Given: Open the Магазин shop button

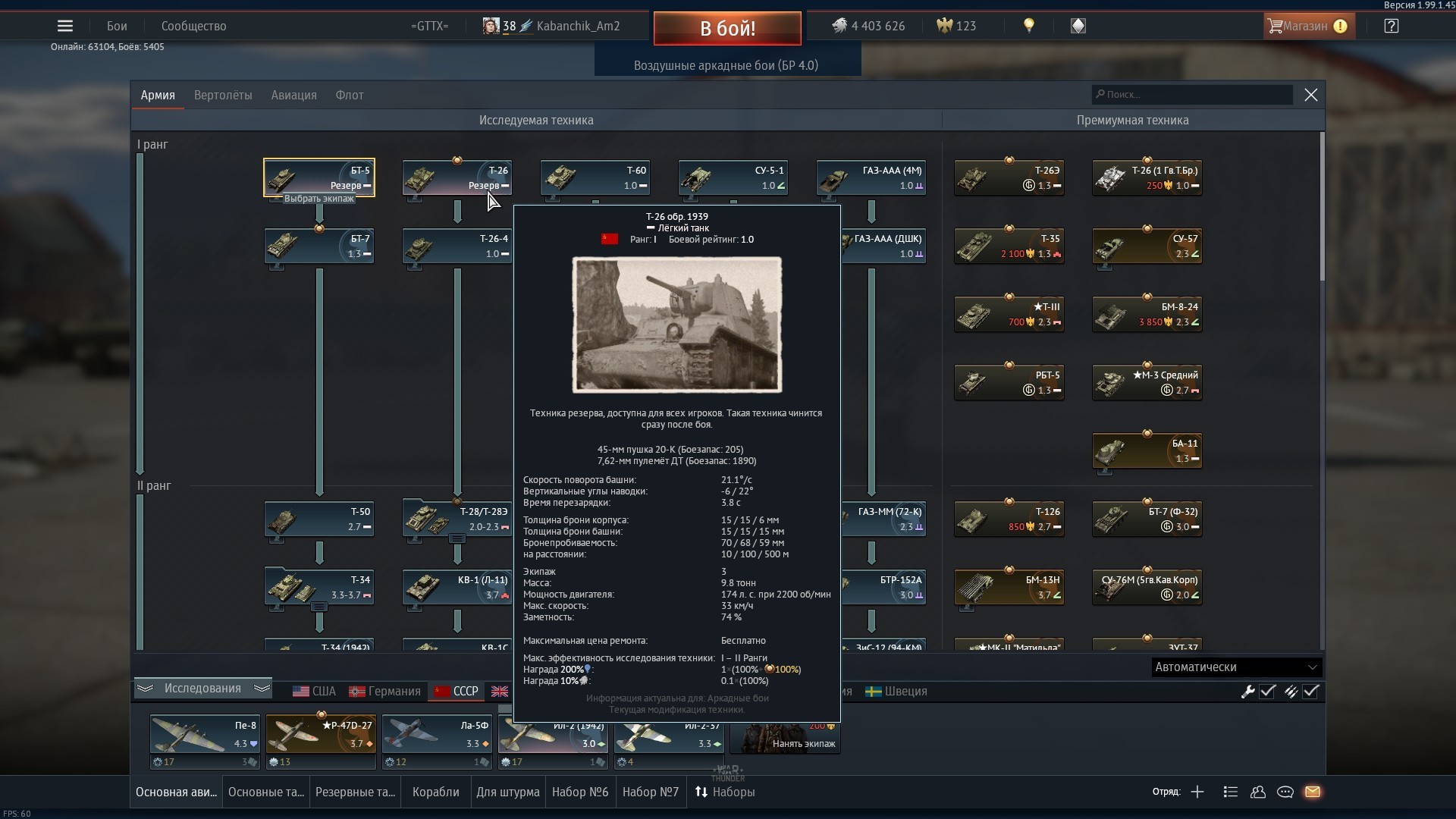Looking at the screenshot, I should point(1305,26).
